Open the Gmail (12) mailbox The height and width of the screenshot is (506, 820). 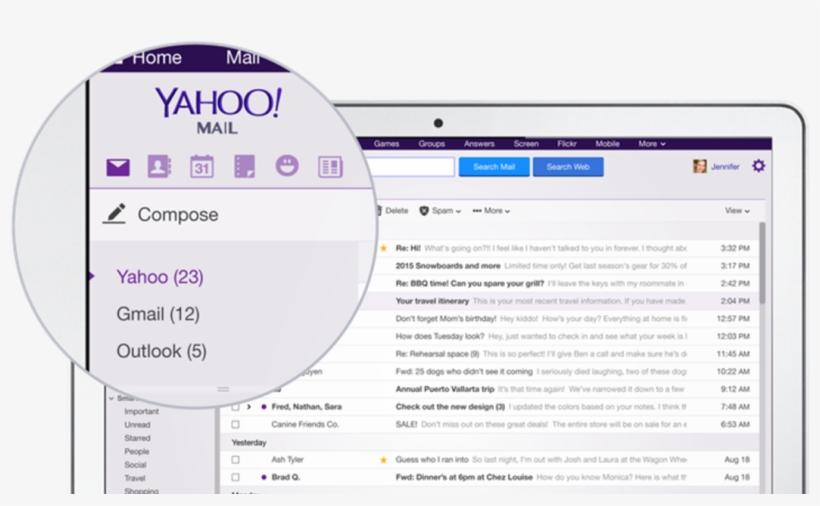158,314
